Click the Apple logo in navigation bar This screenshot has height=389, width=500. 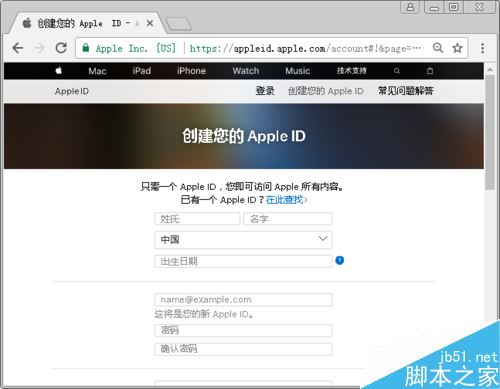[59, 70]
